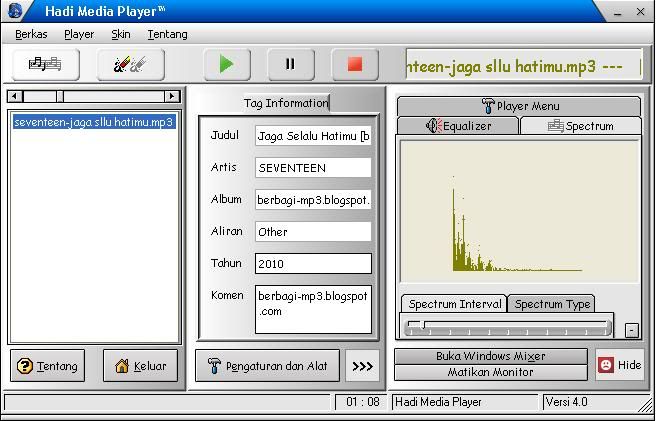The width and height of the screenshot is (656, 421).
Task: Adjust the Spectrum Interval slider
Action: click(507, 326)
